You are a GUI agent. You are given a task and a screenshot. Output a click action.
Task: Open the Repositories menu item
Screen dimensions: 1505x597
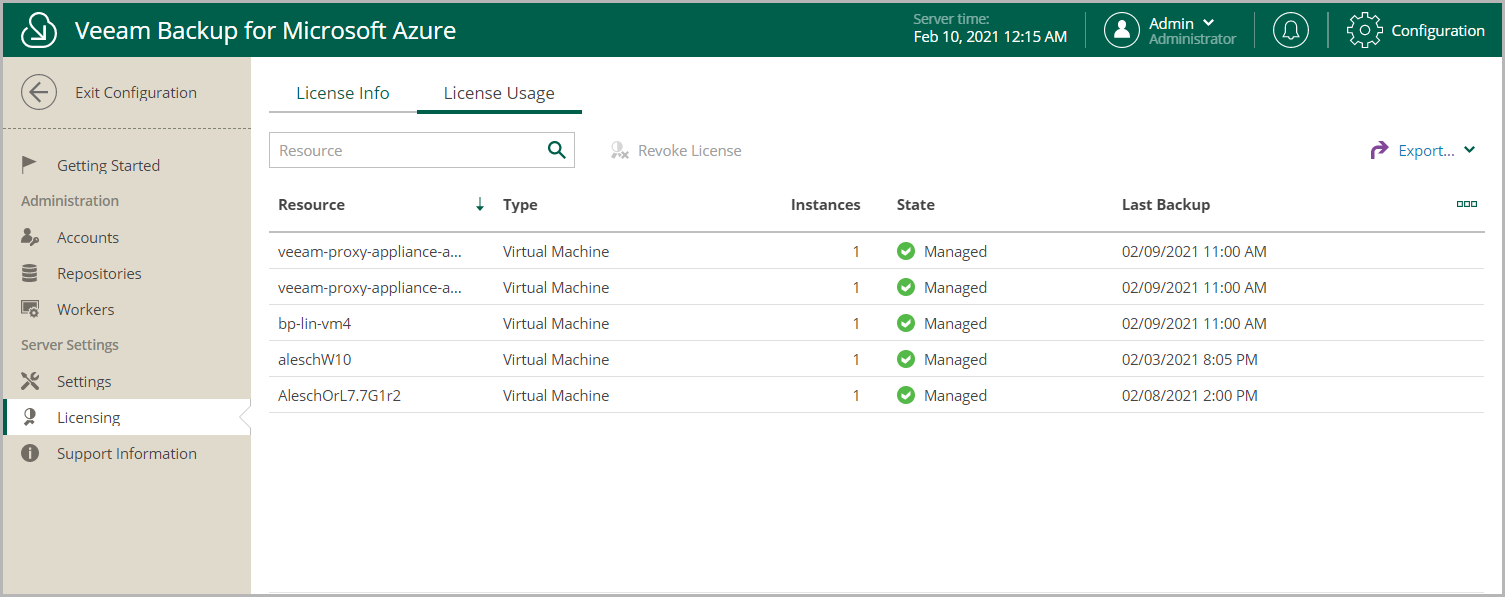tap(99, 273)
